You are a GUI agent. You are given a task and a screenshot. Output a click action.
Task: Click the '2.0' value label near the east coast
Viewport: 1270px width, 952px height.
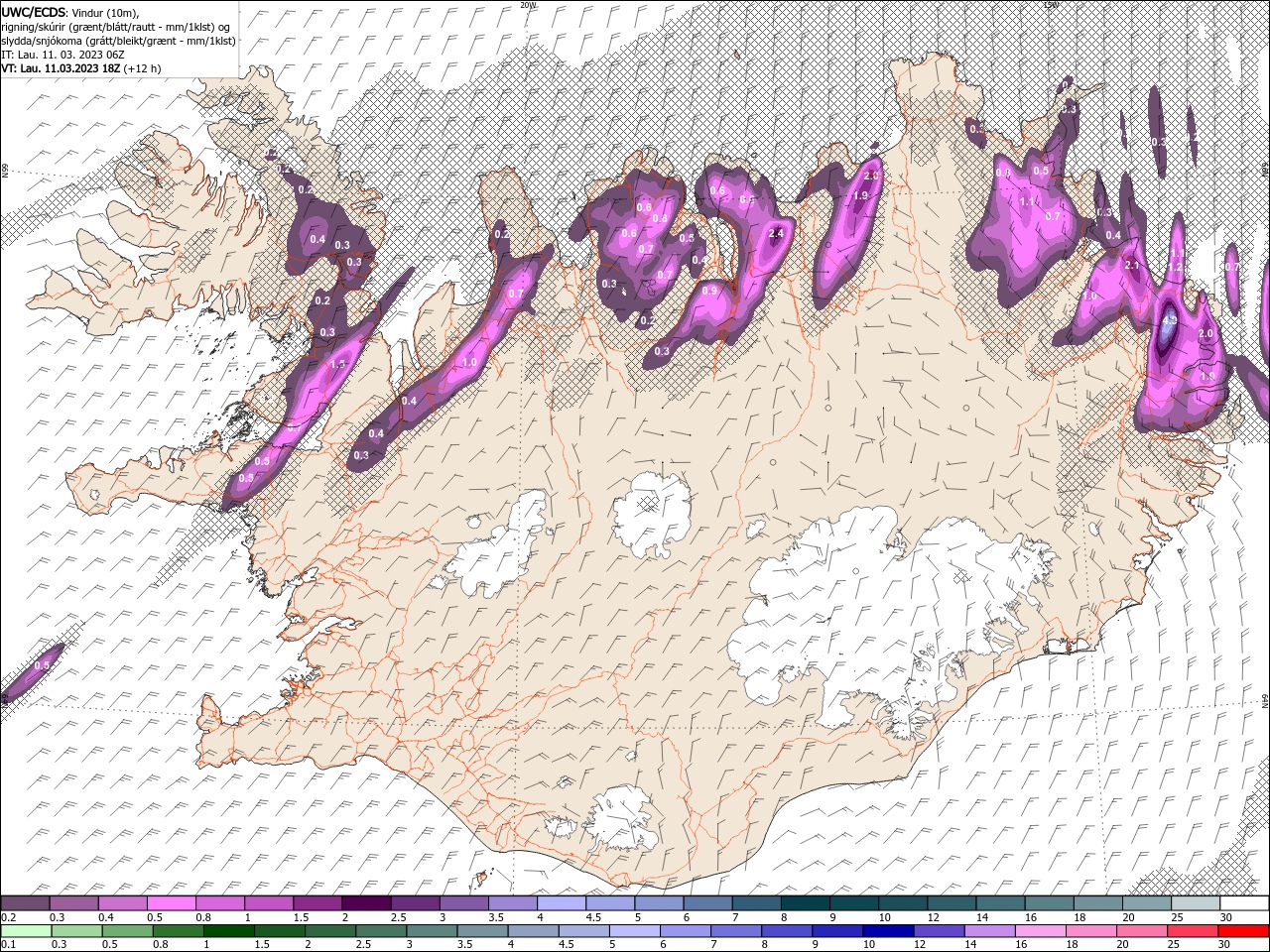(x=1206, y=334)
